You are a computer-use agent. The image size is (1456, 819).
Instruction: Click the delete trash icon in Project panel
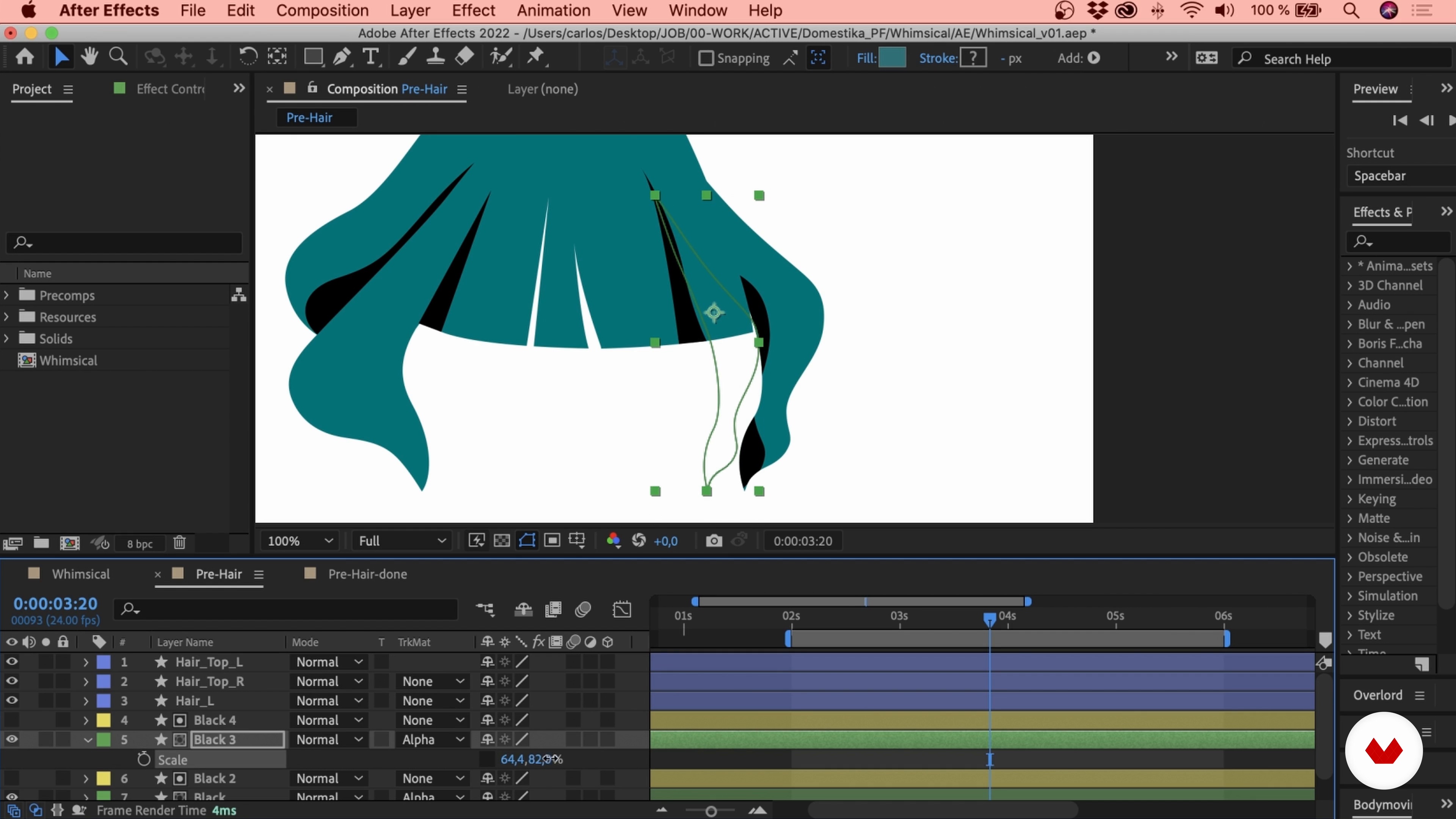[179, 543]
